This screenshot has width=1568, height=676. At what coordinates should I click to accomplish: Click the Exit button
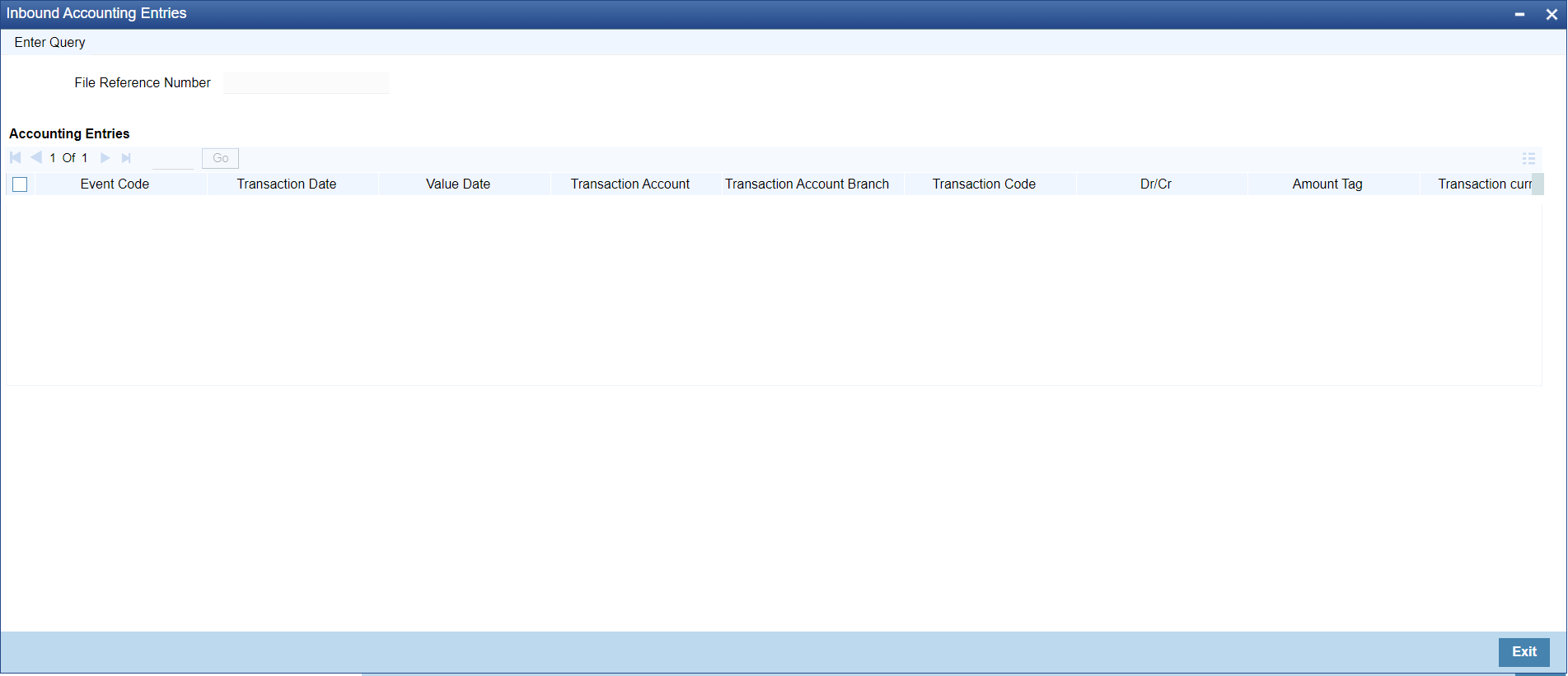click(1524, 651)
